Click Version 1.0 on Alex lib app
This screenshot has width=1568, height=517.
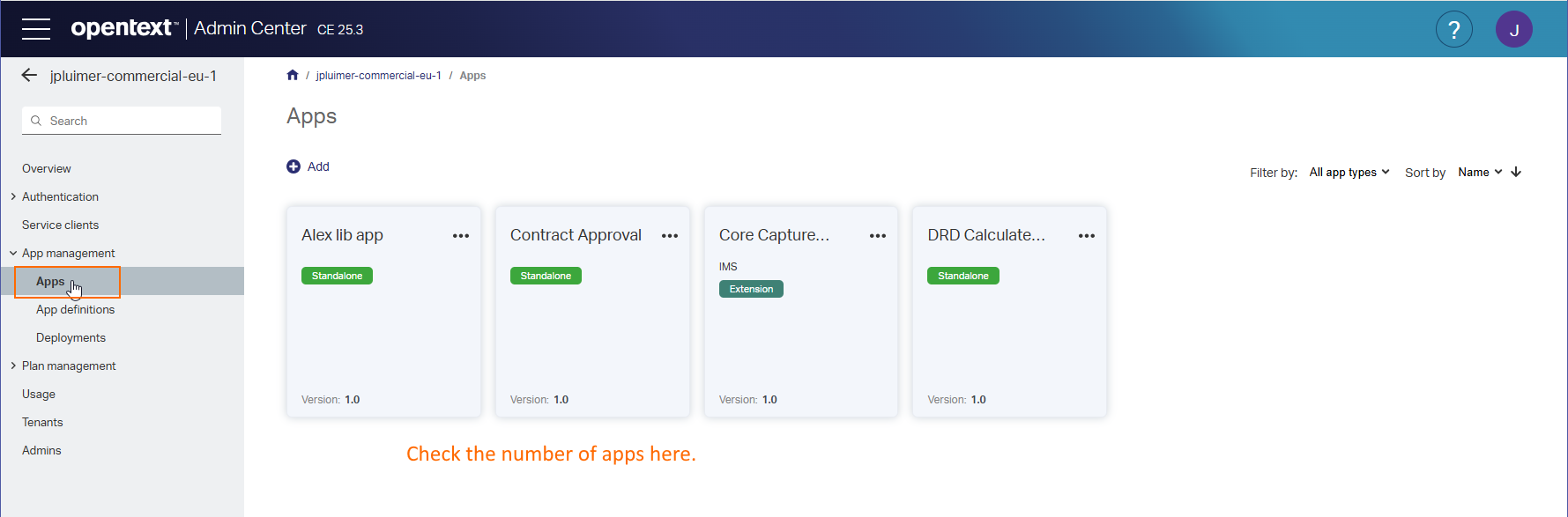click(x=331, y=400)
